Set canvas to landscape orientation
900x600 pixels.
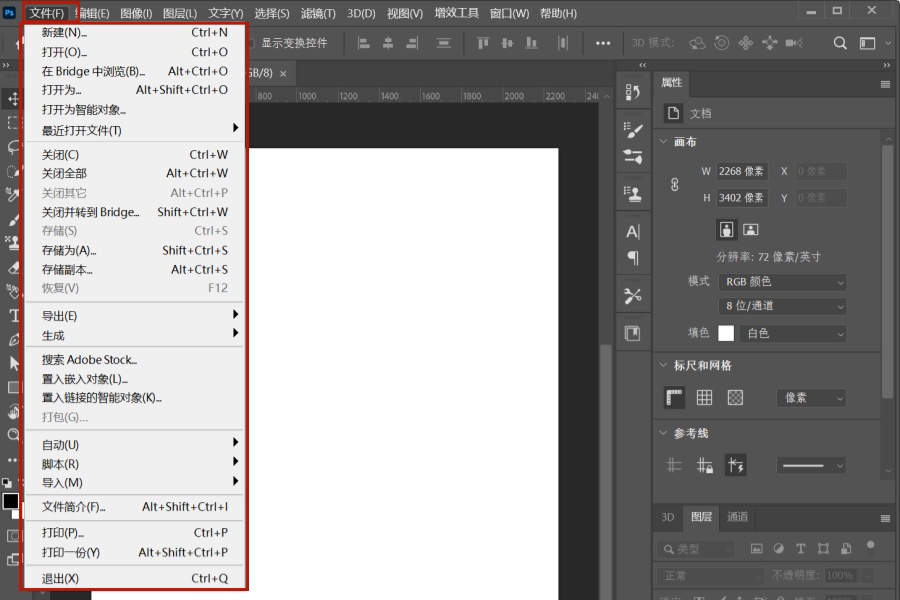point(751,230)
